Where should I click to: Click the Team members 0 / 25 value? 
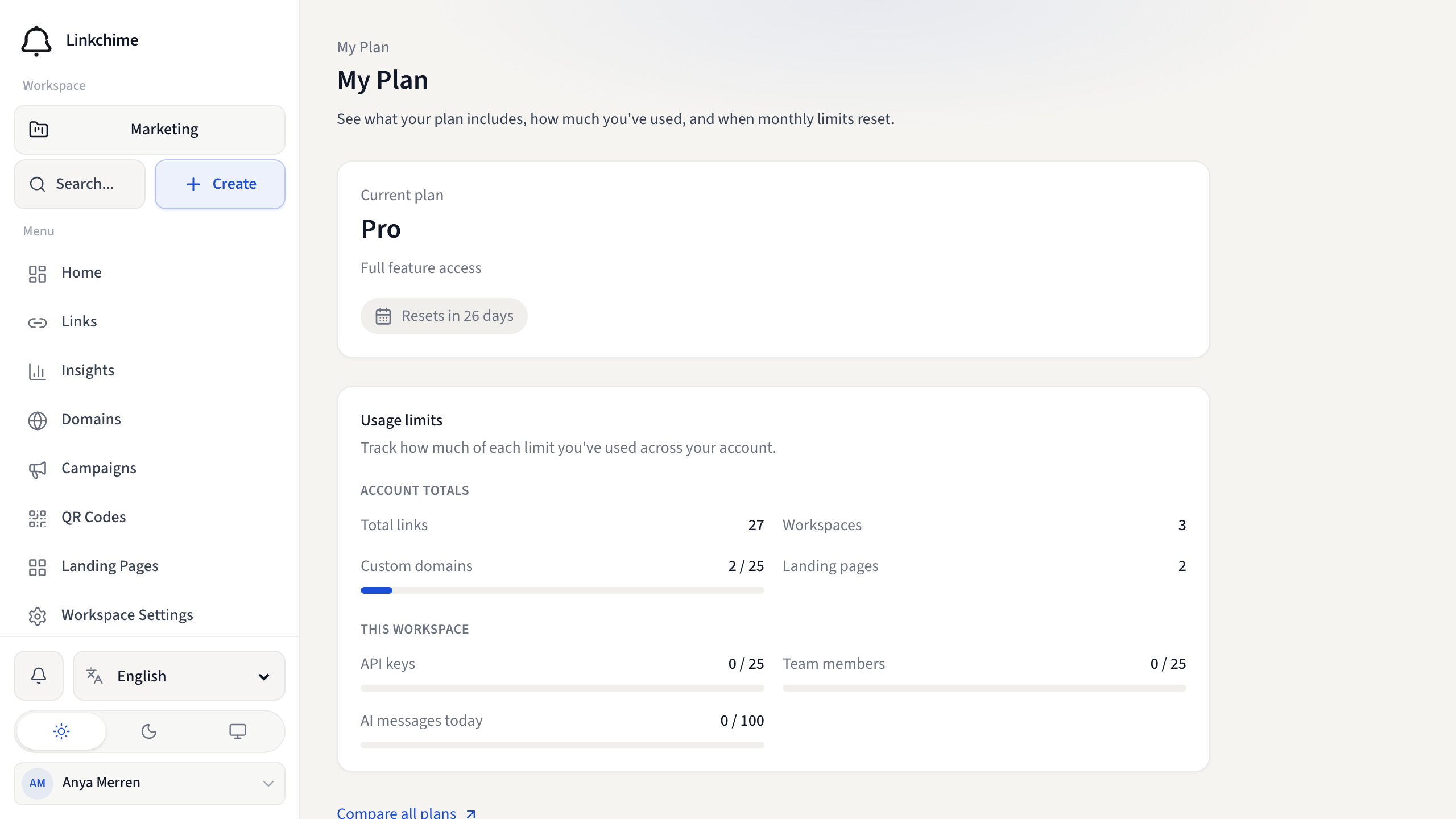pyautogui.click(x=1168, y=664)
